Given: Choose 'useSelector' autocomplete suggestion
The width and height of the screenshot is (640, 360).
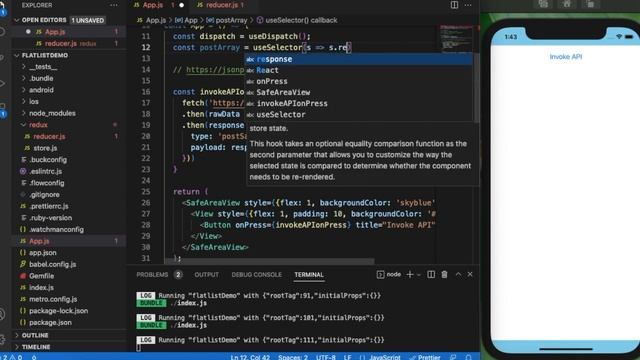Looking at the screenshot, I should [358, 115].
